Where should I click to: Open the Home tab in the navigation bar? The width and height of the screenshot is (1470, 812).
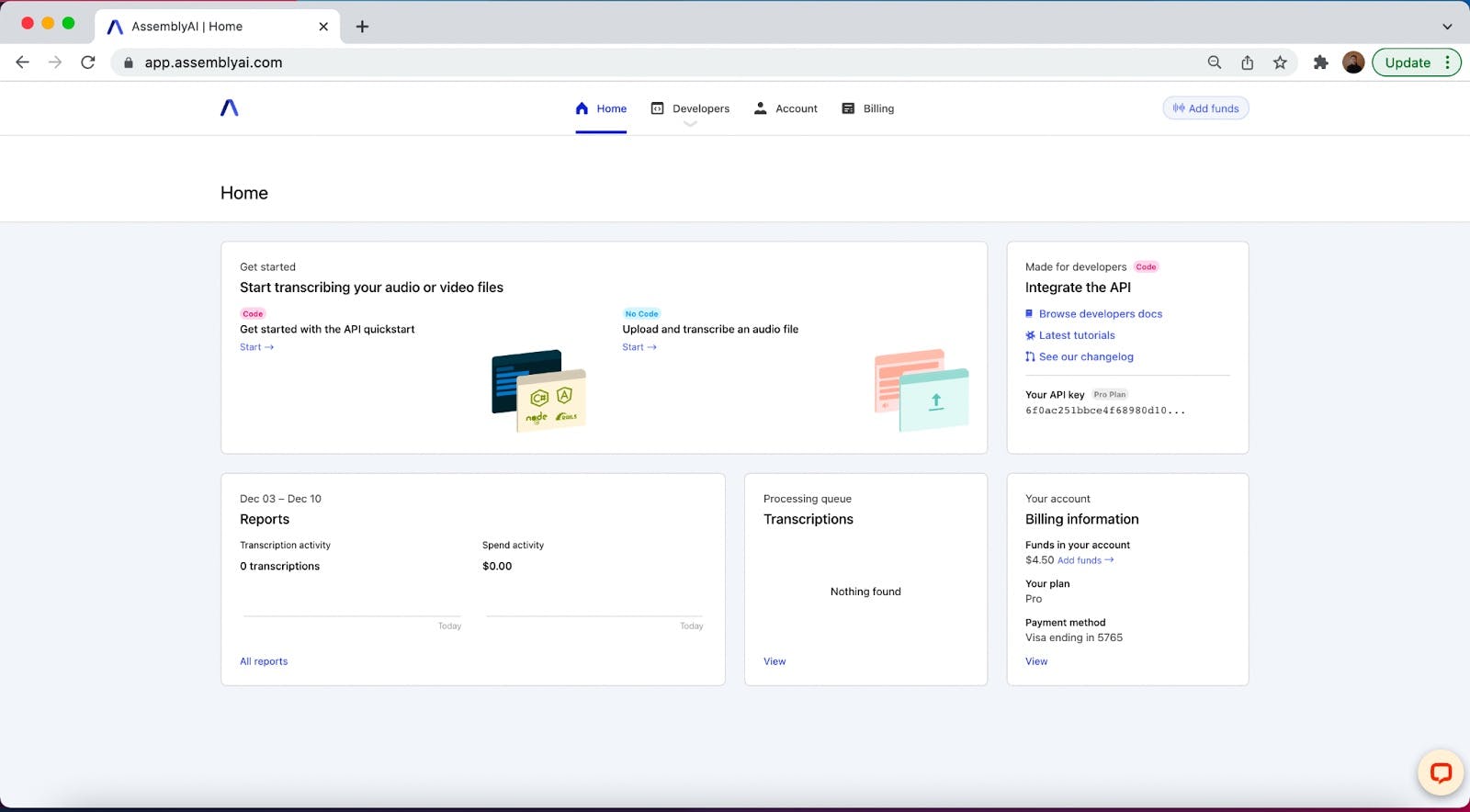[601, 108]
